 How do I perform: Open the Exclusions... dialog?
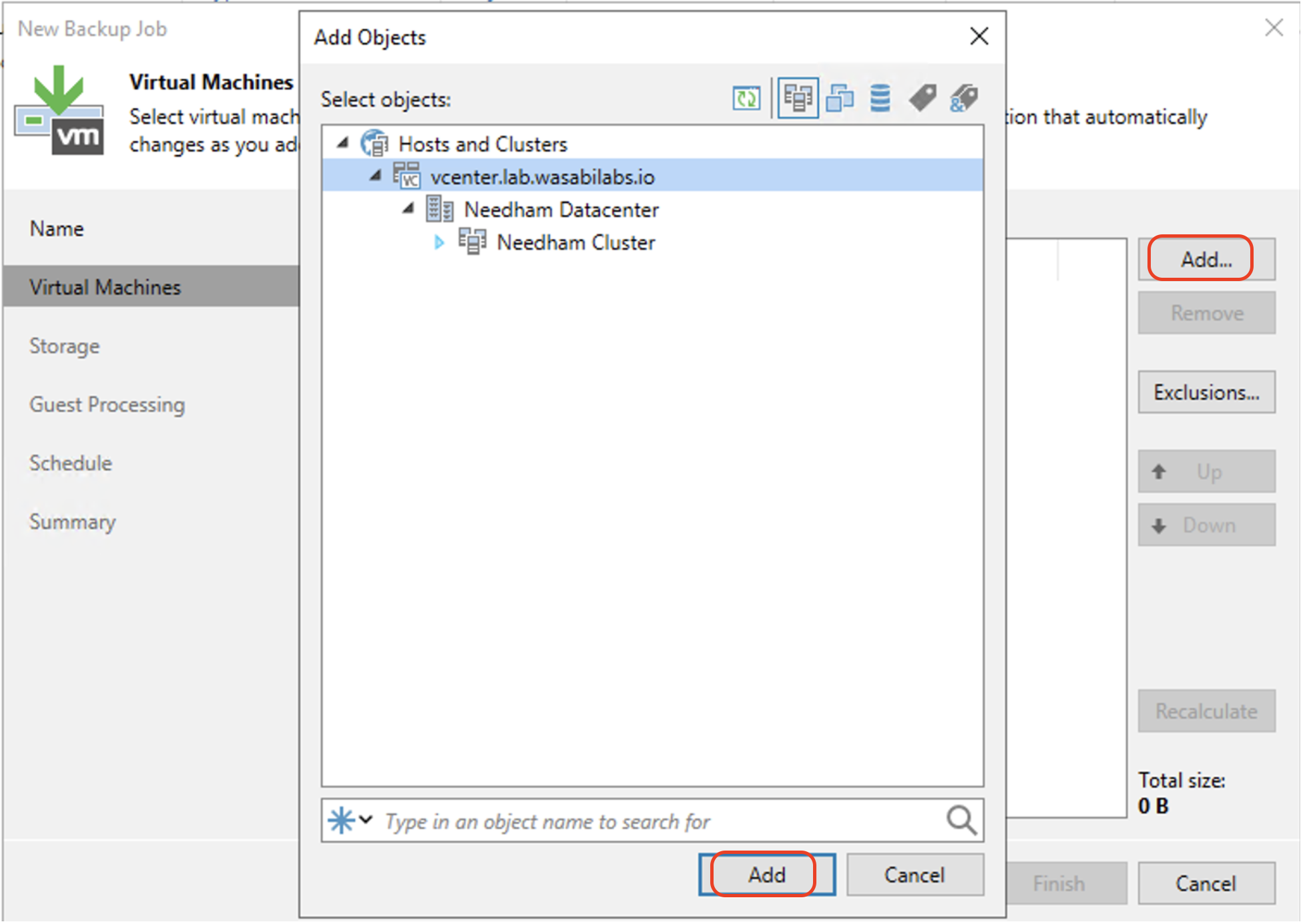(1207, 392)
